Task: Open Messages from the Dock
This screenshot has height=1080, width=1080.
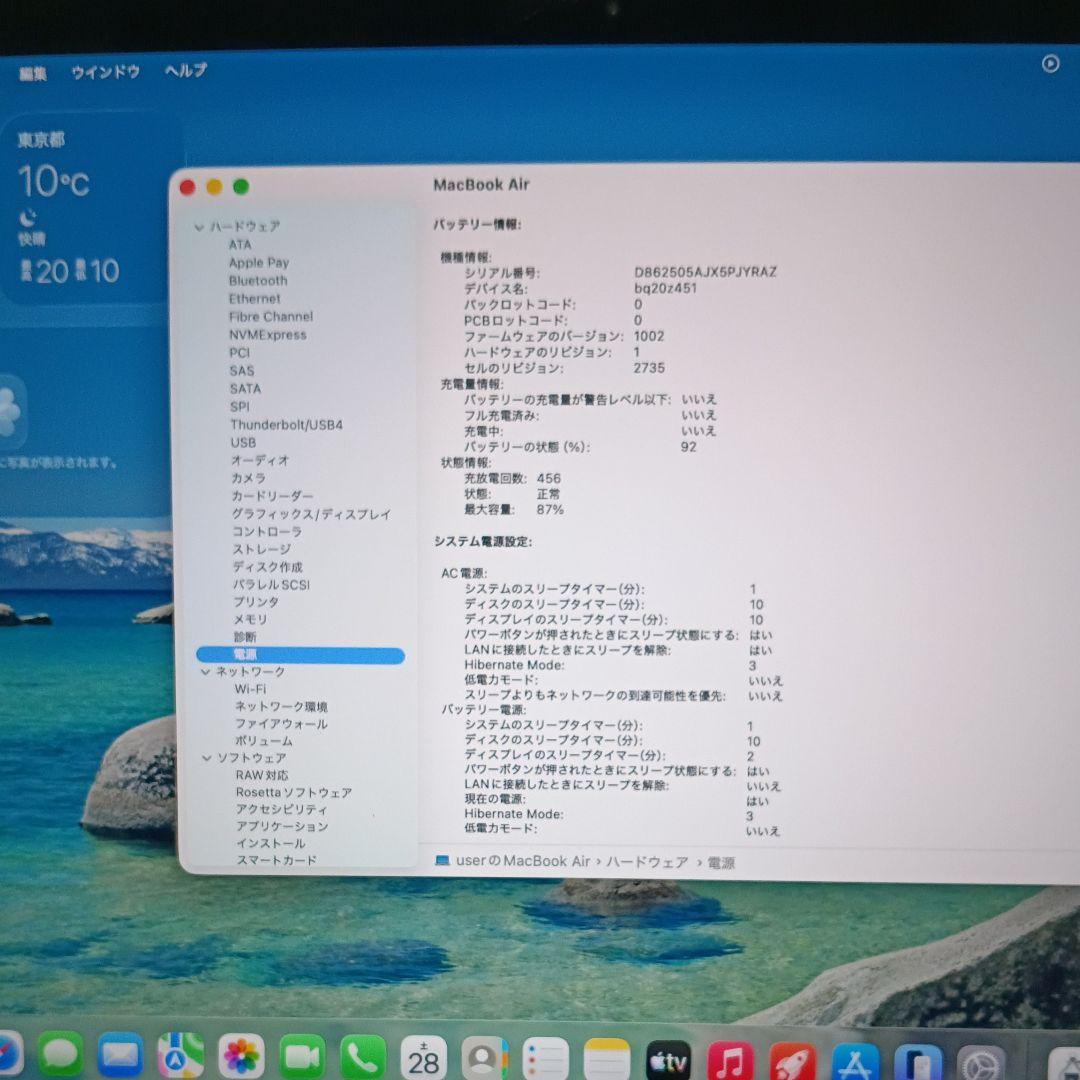Action: (x=61, y=1055)
